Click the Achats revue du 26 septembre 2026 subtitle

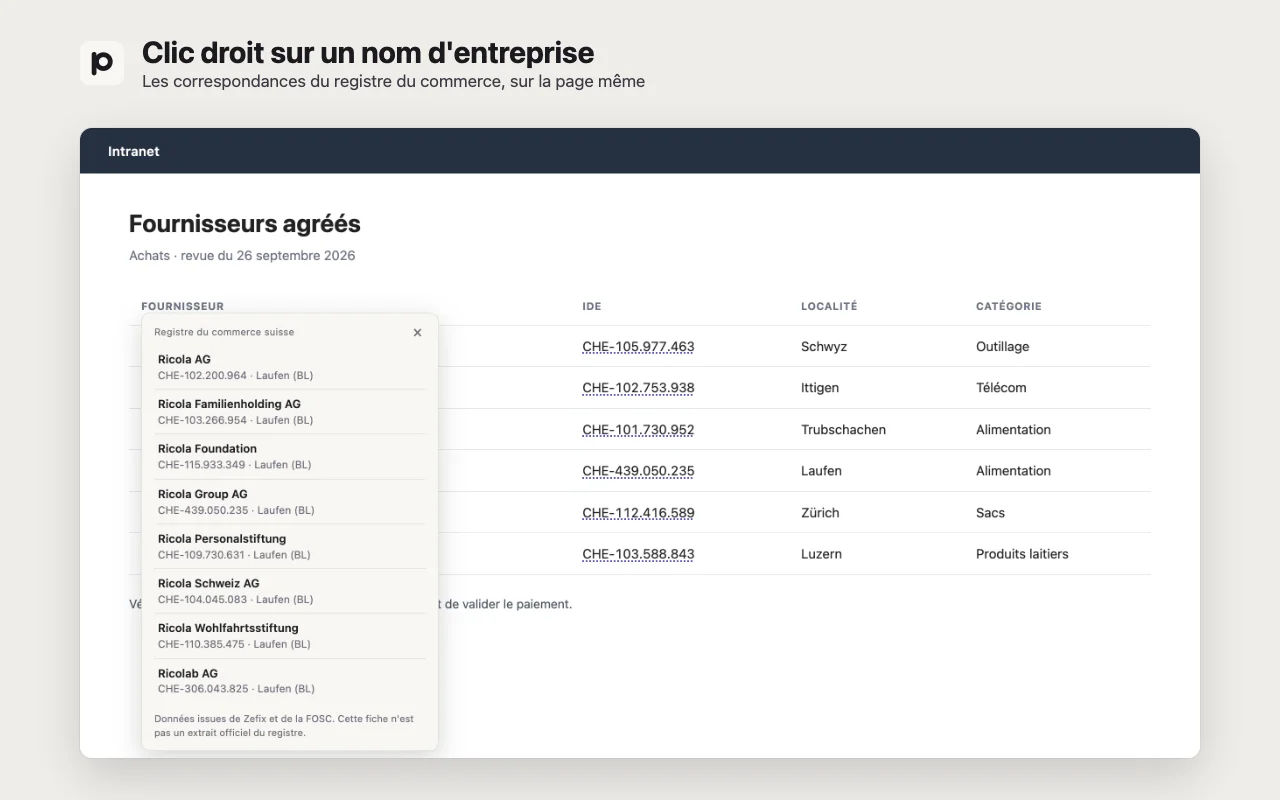(242, 256)
